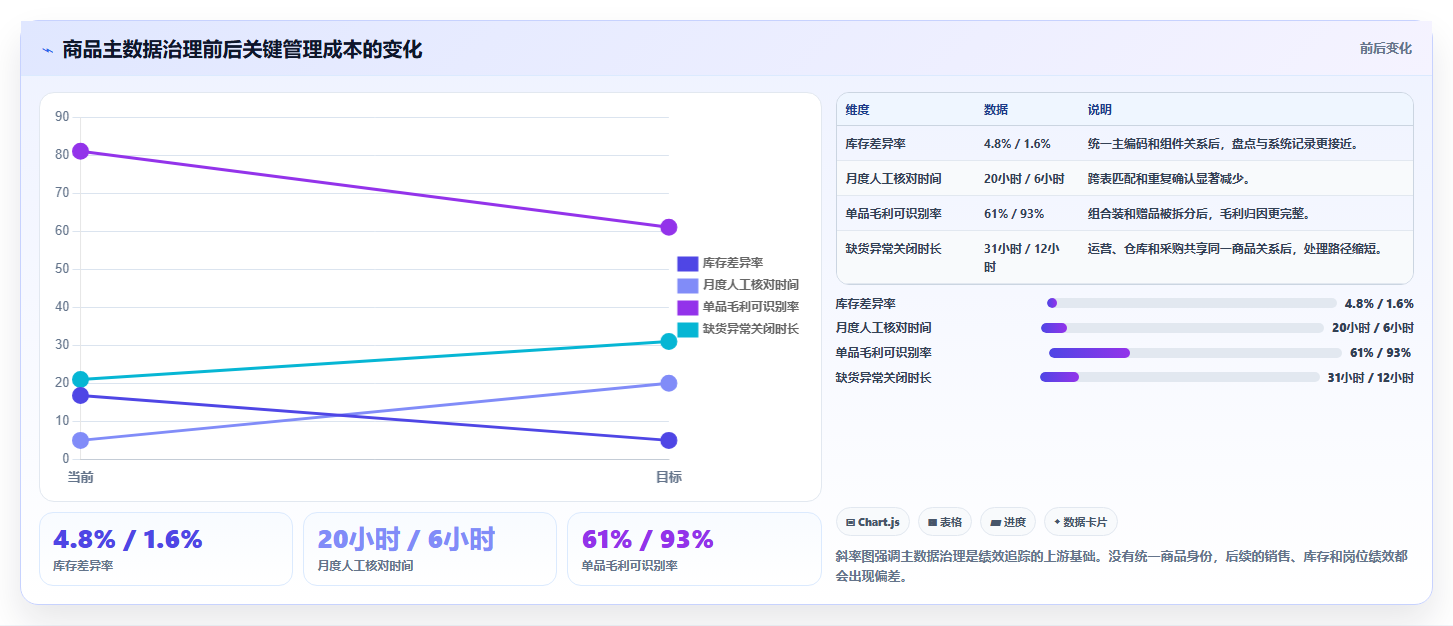
Task: Click the 缺货异常关闭时长 legend label in chart
Action: 751,329
